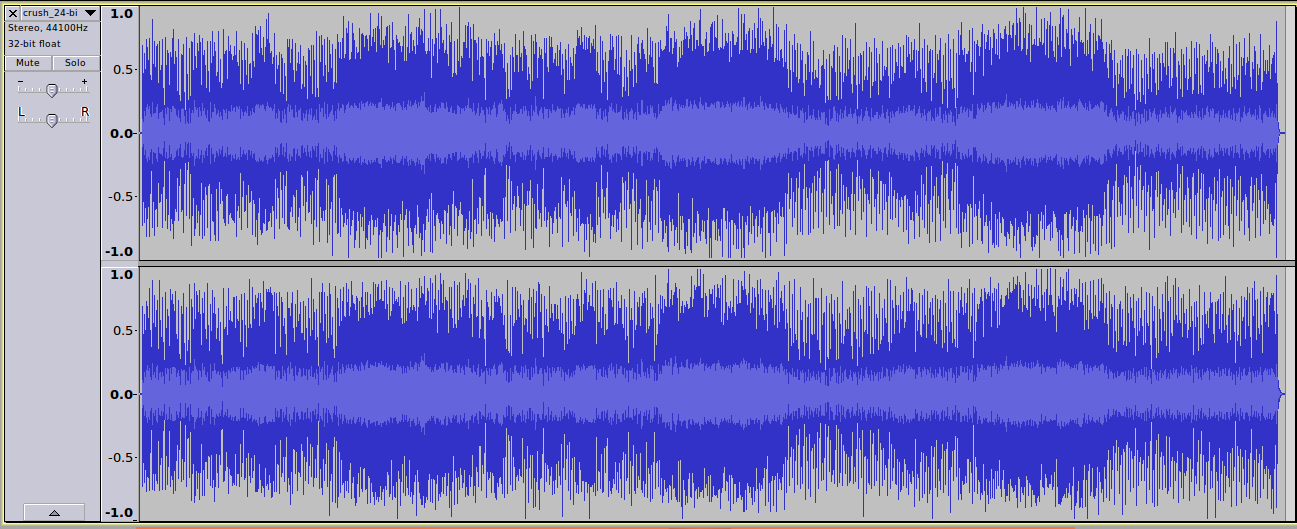Image resolution: width=1297 pixels, height=529 pixels.
Task: Close the crush_24-bi track
Action: 13,13
